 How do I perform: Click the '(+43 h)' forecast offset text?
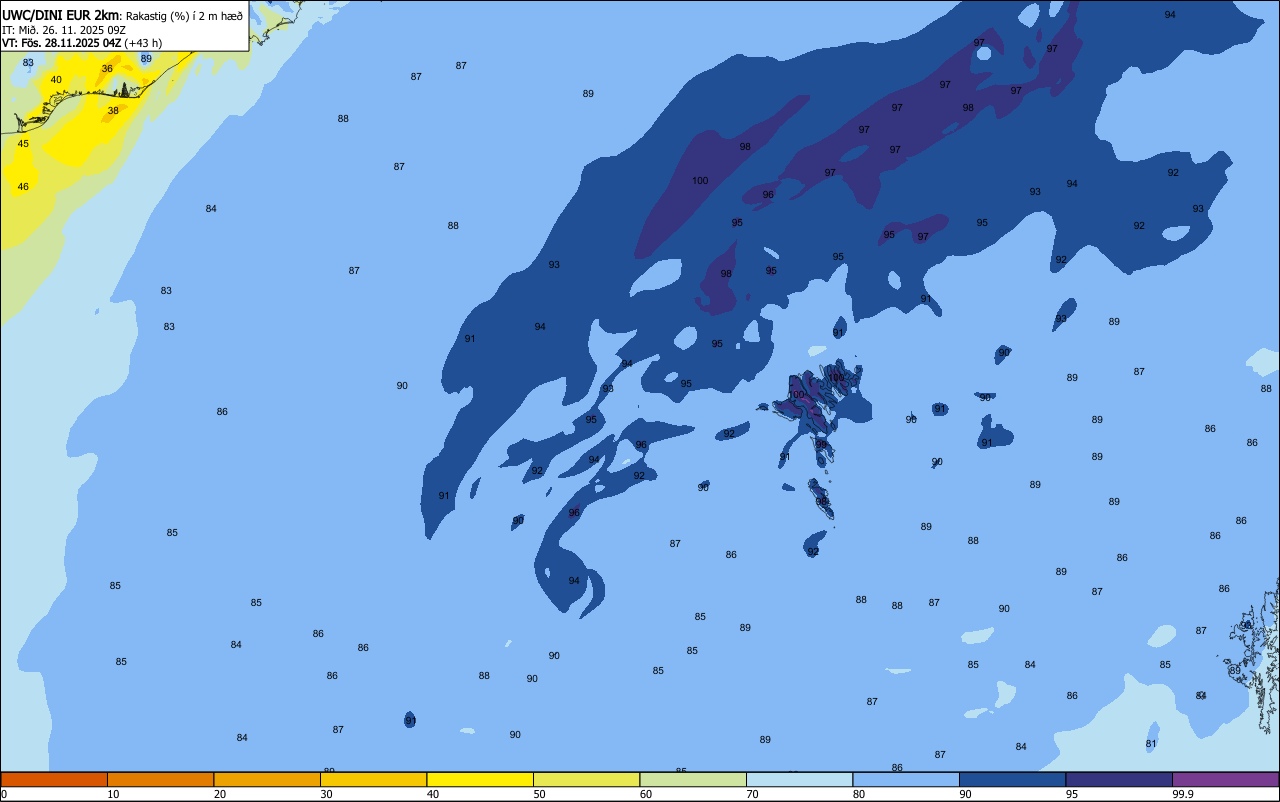pos(143,43)
